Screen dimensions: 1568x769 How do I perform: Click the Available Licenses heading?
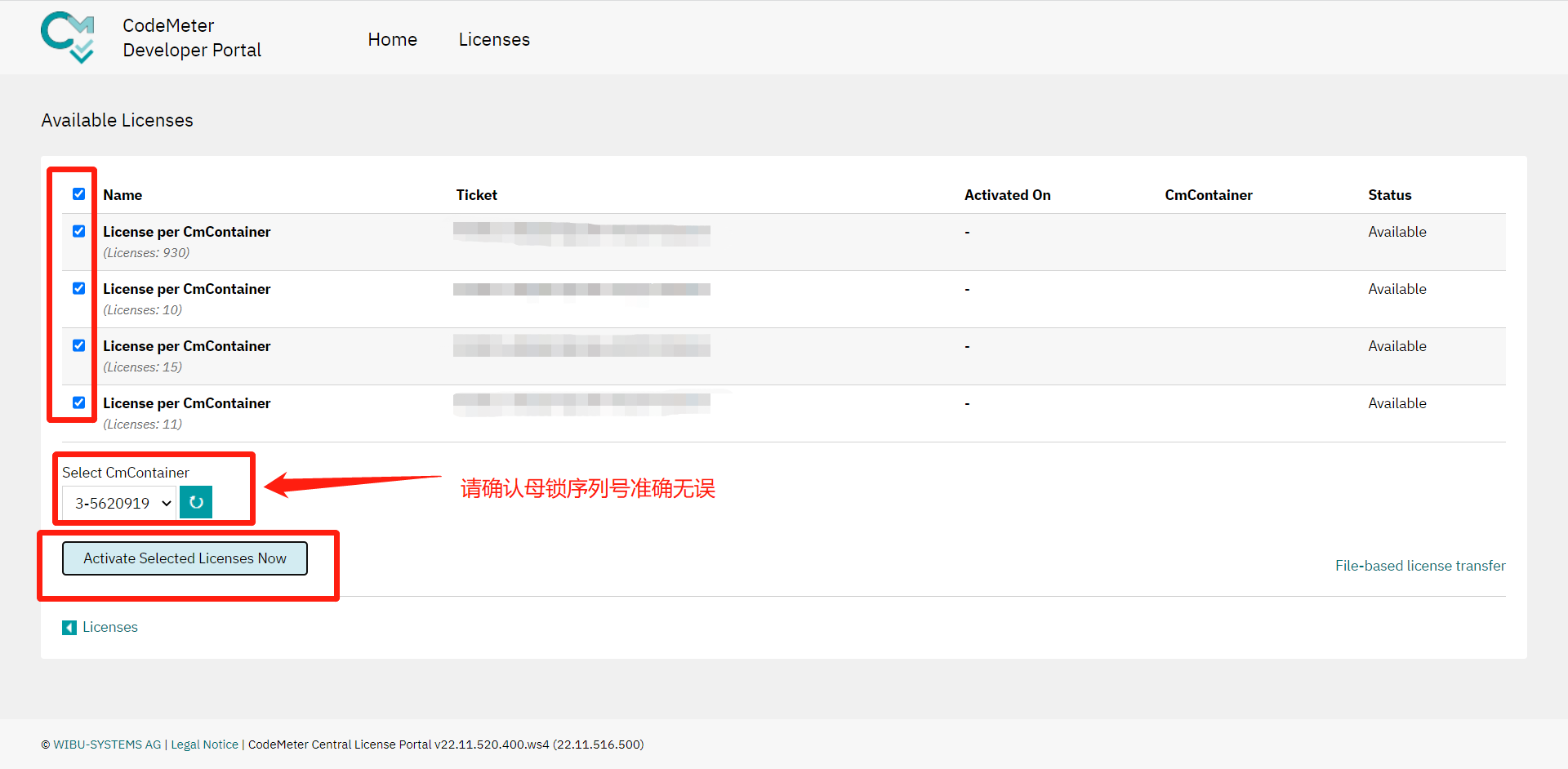(x=117, y=120)
